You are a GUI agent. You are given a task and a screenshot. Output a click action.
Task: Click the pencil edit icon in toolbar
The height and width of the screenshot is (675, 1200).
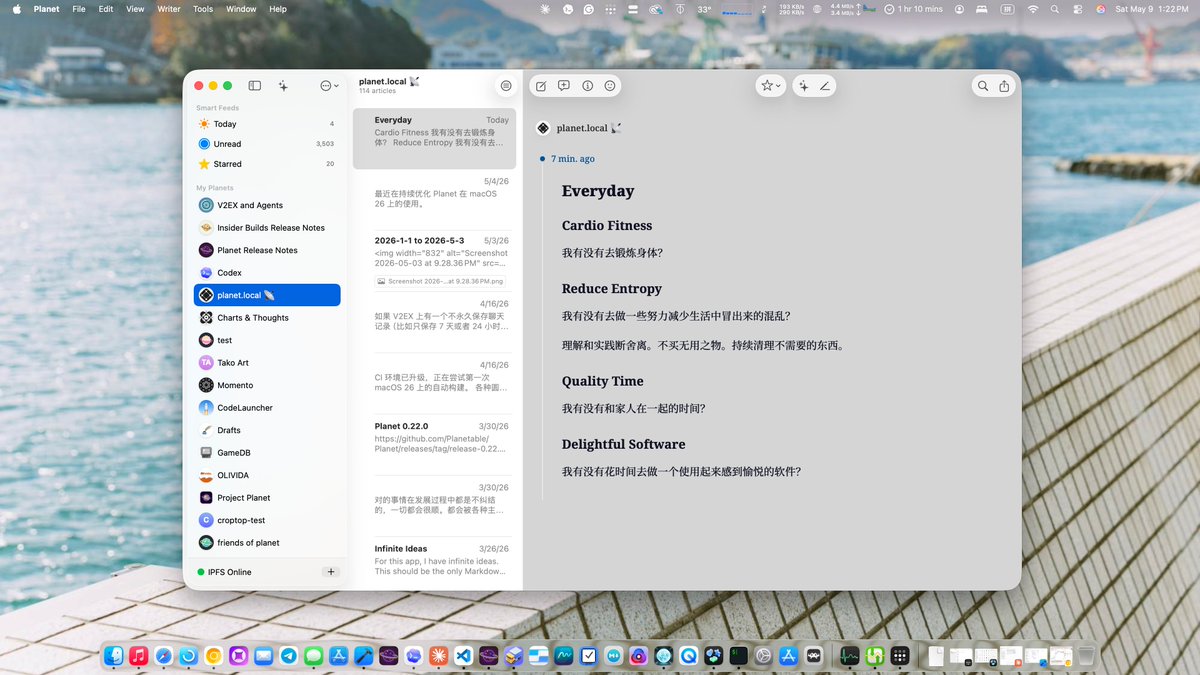pos(825,86)
